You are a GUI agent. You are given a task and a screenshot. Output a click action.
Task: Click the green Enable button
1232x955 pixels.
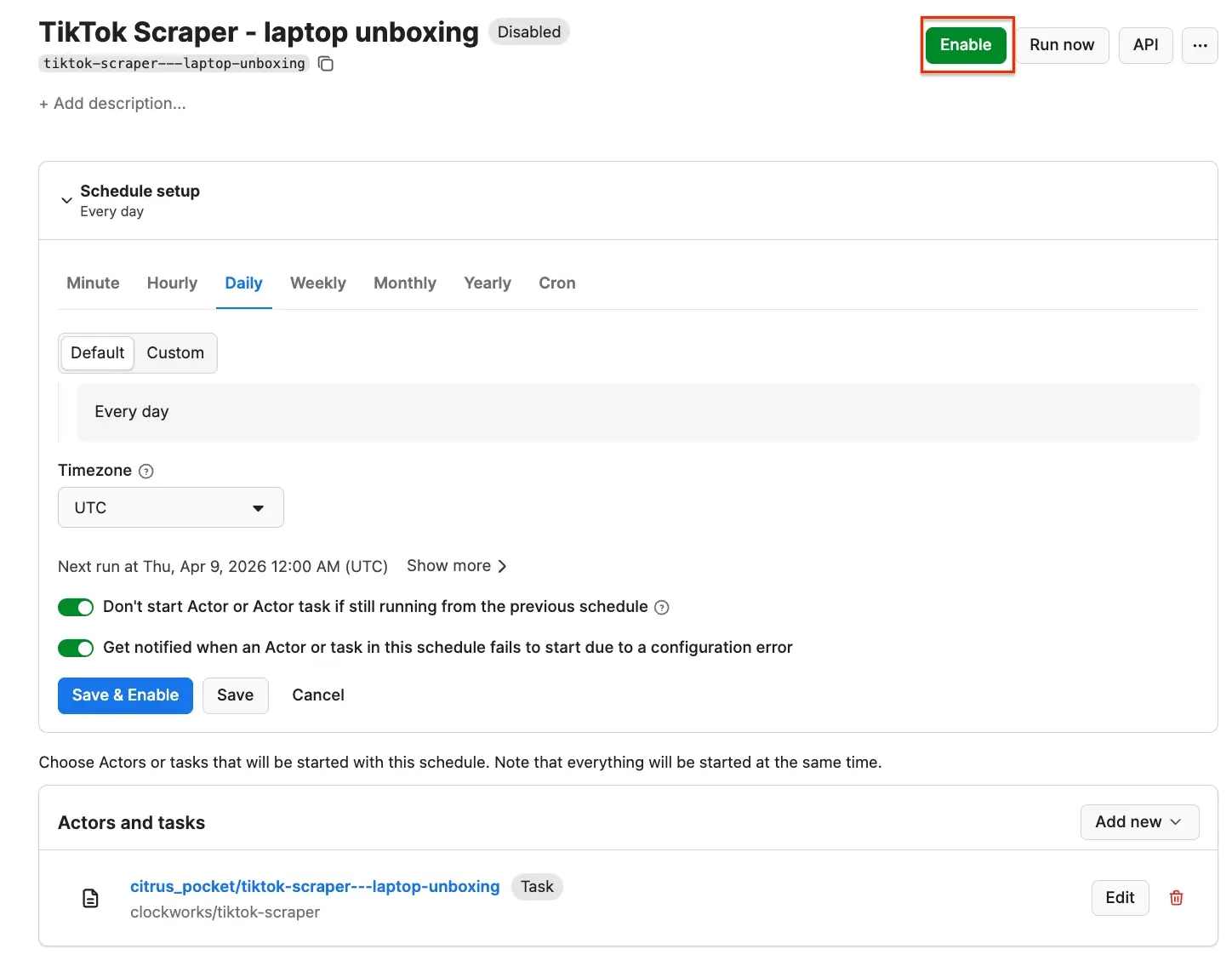pyautogui.click(x=966, y=45)
